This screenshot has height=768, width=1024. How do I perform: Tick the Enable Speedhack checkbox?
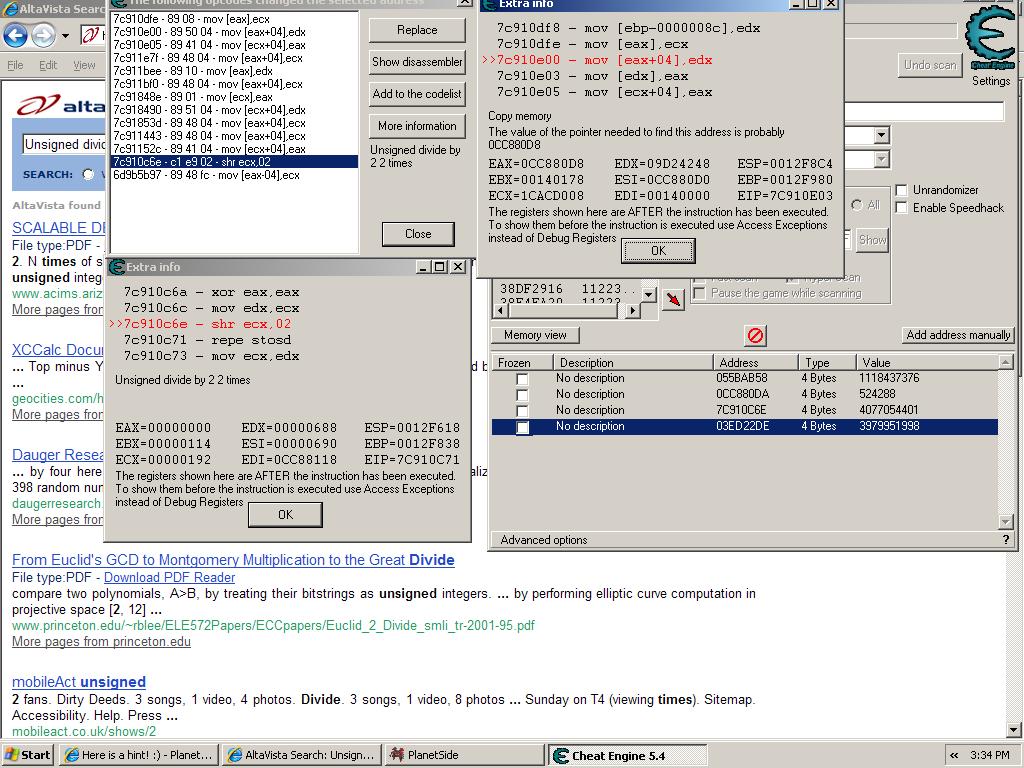point(902,208)
